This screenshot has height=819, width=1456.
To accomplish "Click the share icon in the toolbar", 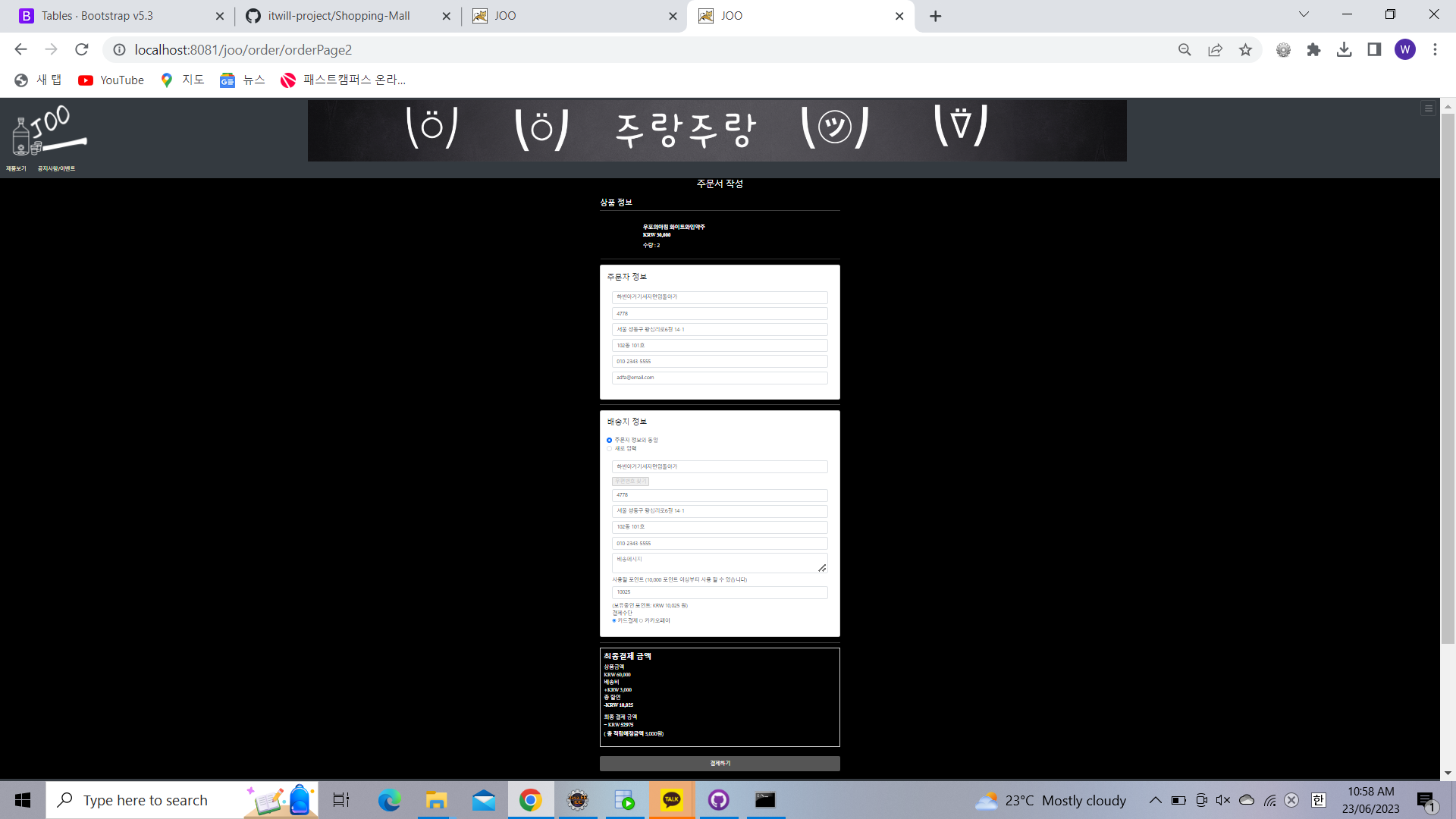I will [1215, 49].
